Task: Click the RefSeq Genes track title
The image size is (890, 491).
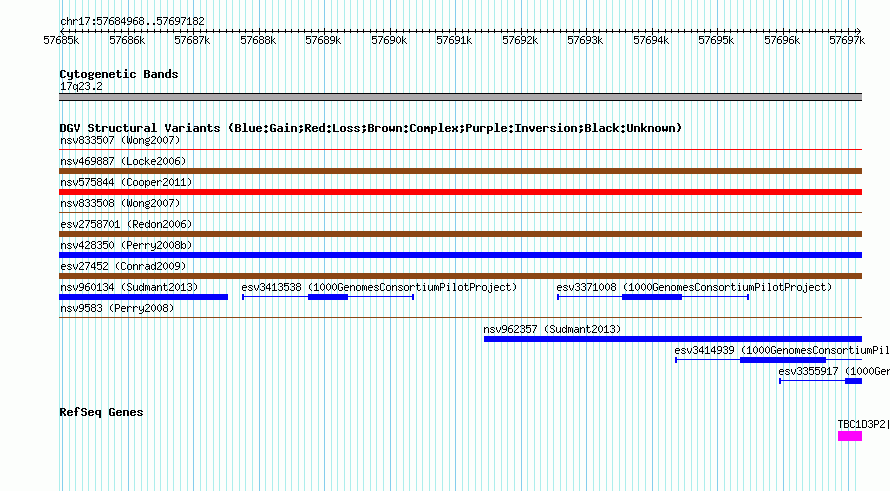Action: pos(101,412)
